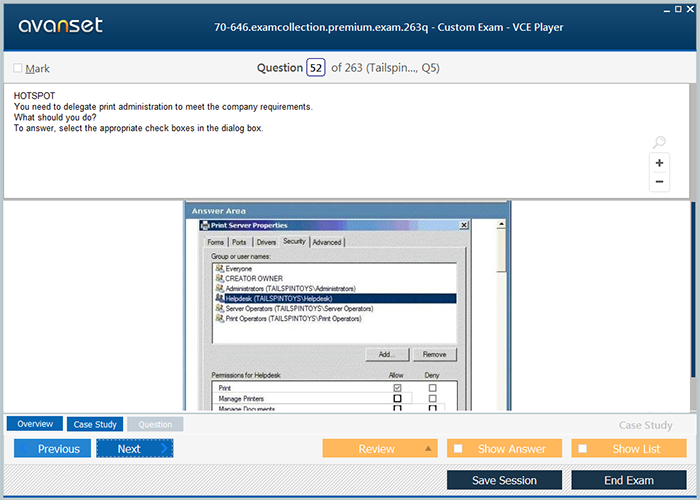Open the Overview section tab

point(35,424)
